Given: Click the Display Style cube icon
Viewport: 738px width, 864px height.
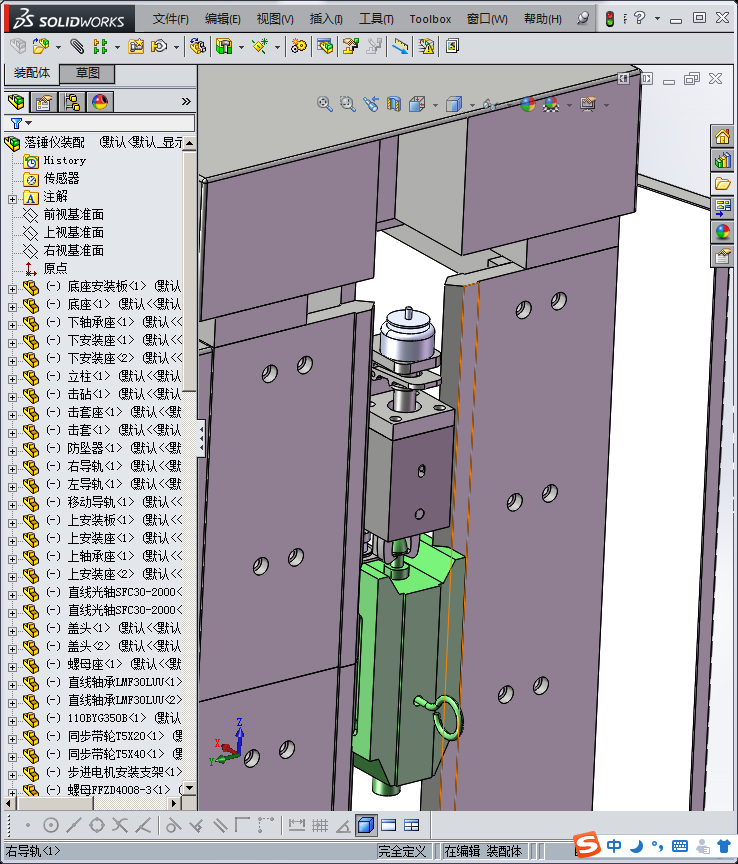Looking at the screenshot, I should 454,104.
